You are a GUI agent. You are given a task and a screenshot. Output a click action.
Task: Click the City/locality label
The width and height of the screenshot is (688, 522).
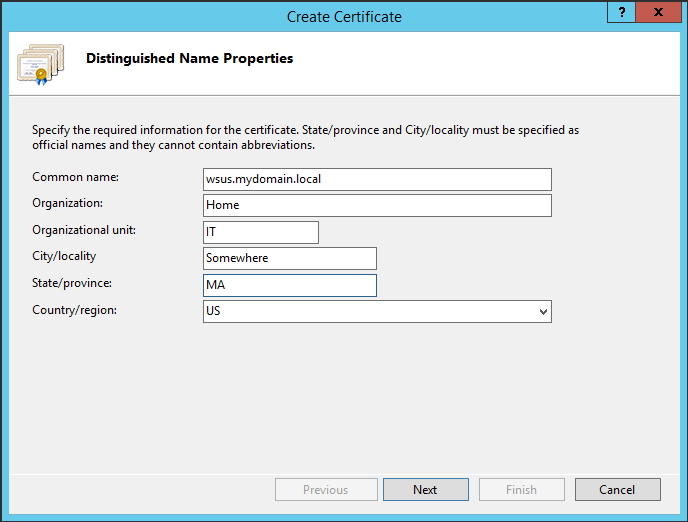coord(64,256)
